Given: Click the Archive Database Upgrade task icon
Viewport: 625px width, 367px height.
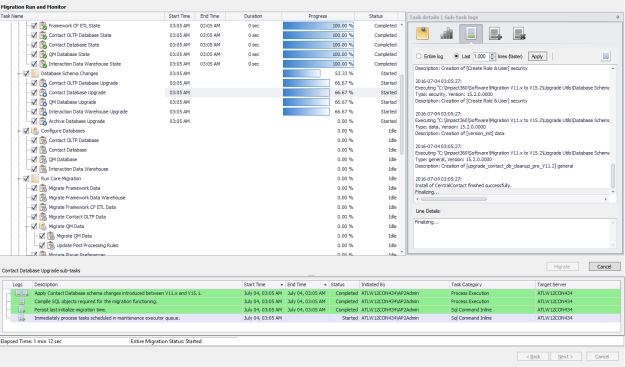Looking at the screenshot, I should [43, 122].
